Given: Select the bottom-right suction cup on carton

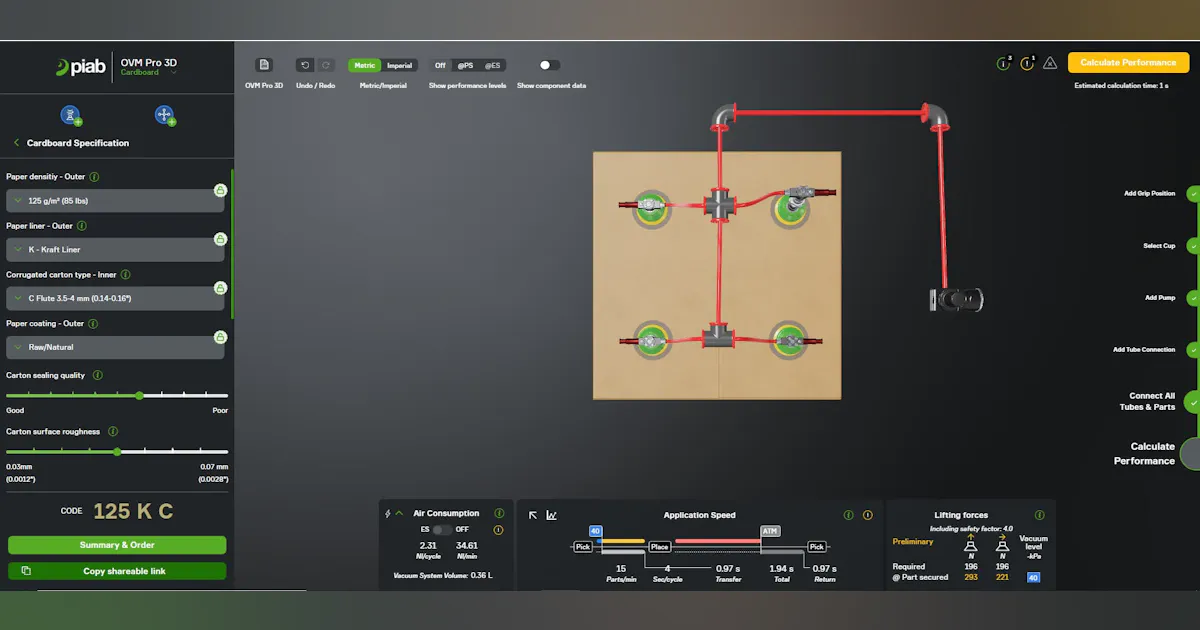Looking at the screenshot, I should [789, 340].
